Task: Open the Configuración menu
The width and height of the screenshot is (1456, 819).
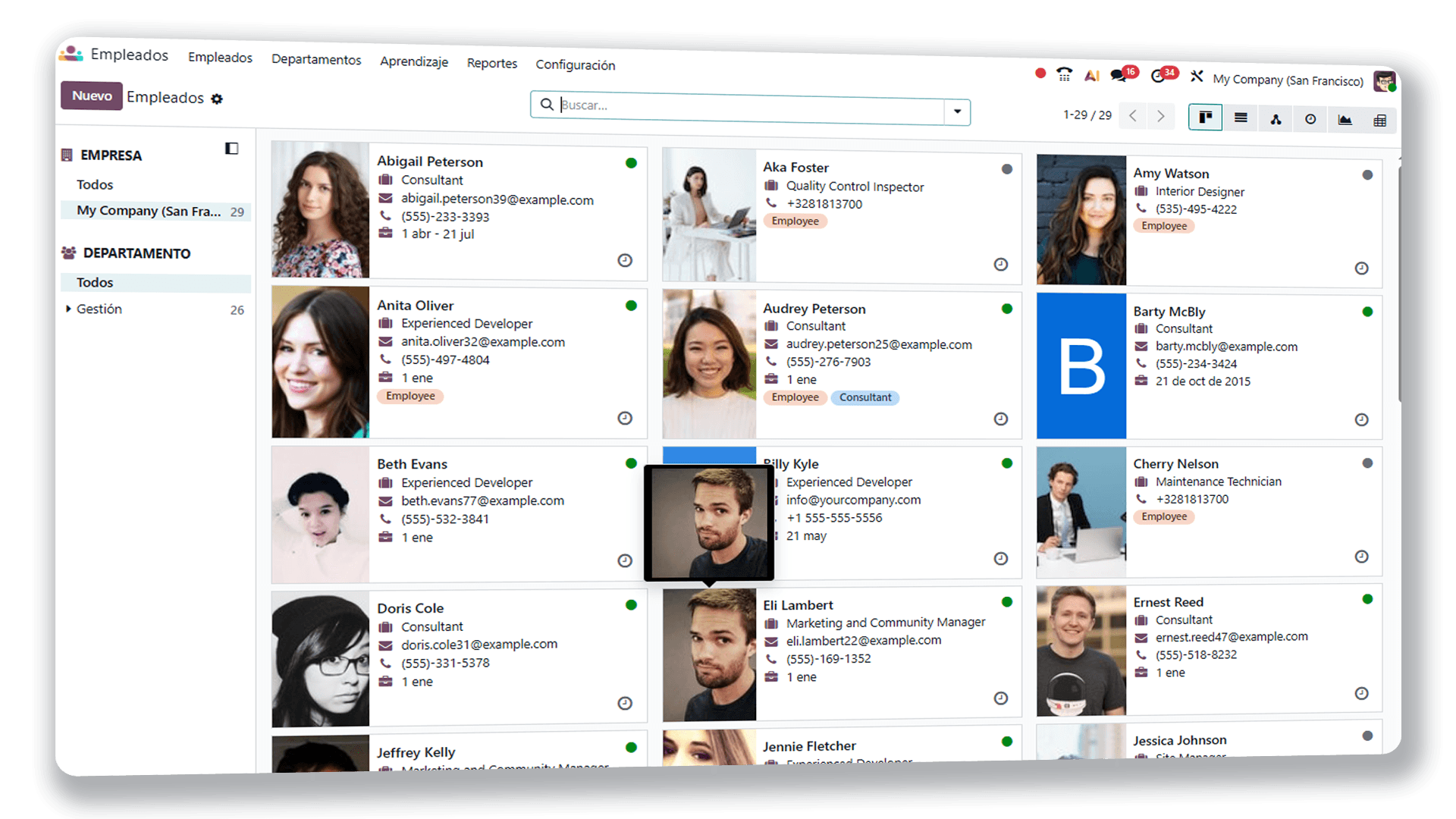Action: click(x=576, y=65)
